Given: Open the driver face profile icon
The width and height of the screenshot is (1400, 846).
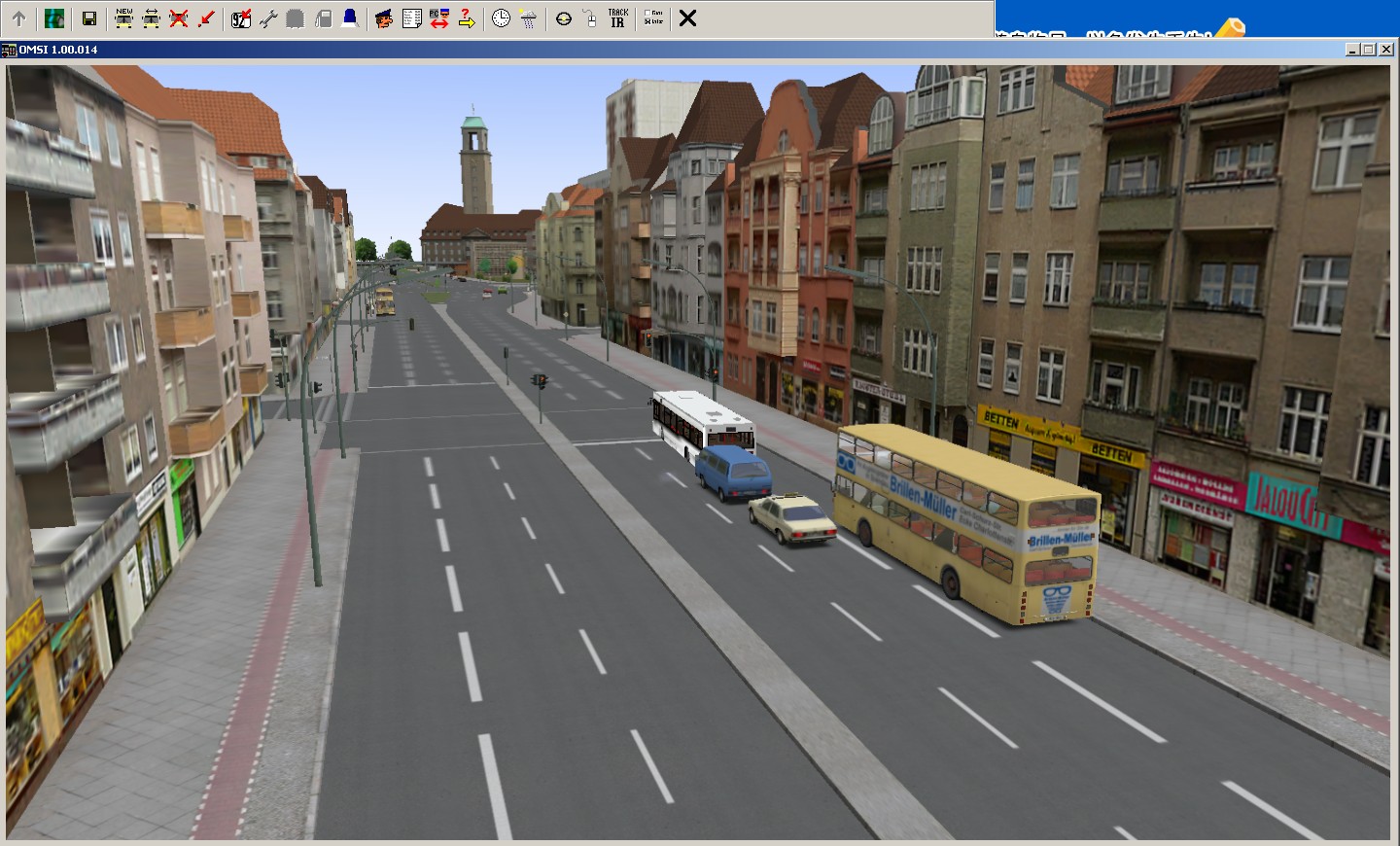Looking at the screenshot, I should pos(384,18).
